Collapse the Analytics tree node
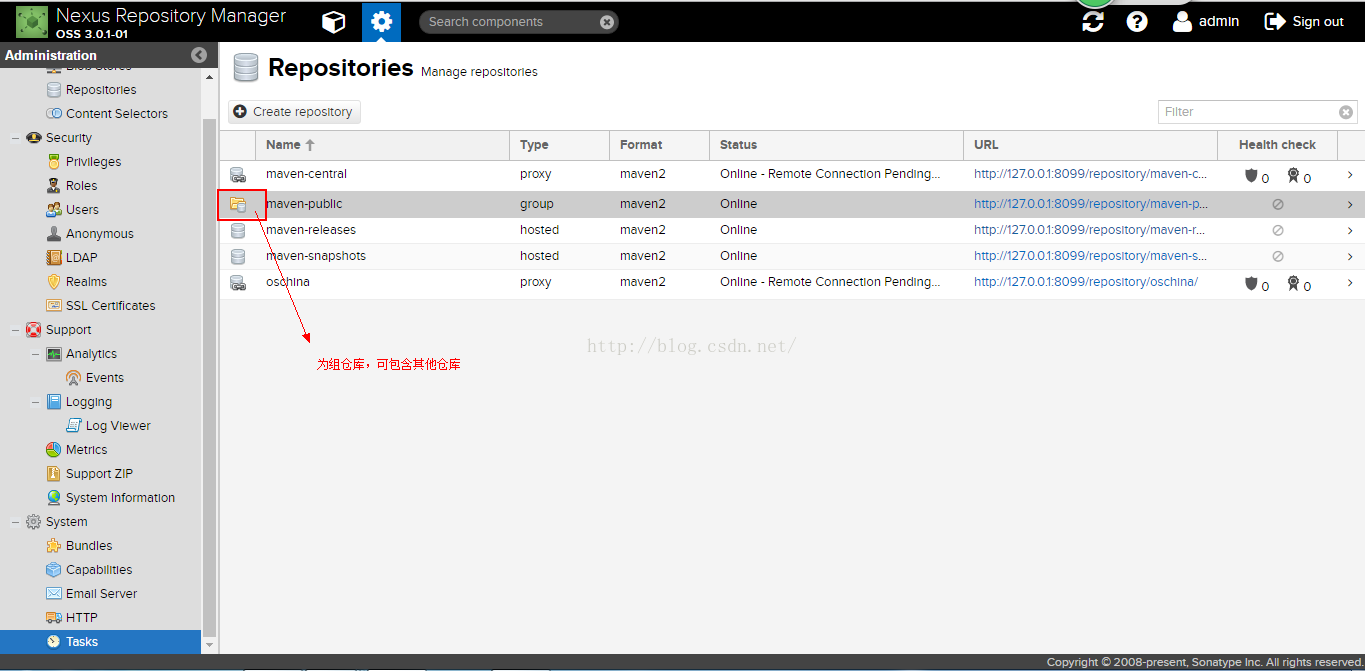Image resolution: width=1365 pixels, height=671 pixels. (35, 354)
